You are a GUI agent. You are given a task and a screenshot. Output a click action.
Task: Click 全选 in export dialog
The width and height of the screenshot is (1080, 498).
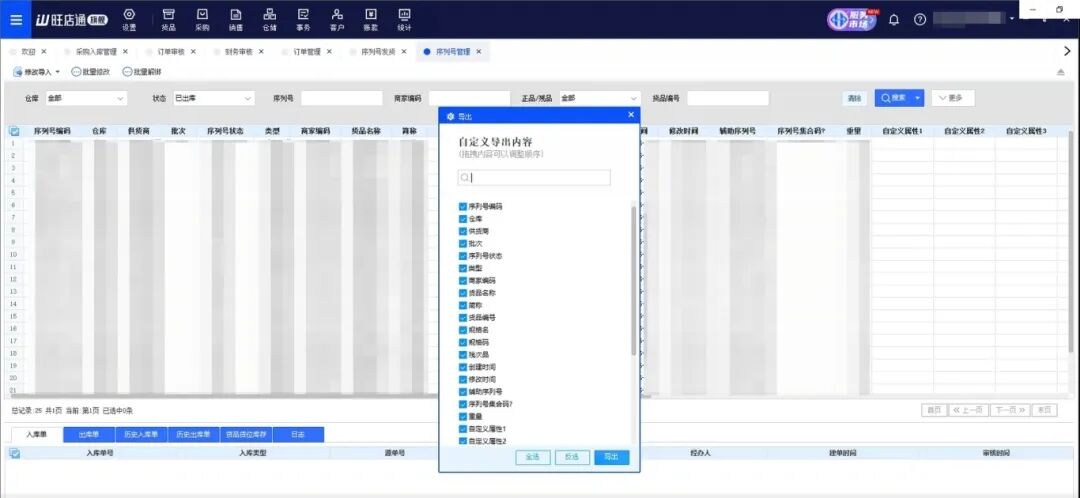pyautogui.click(x=532, y=457)
